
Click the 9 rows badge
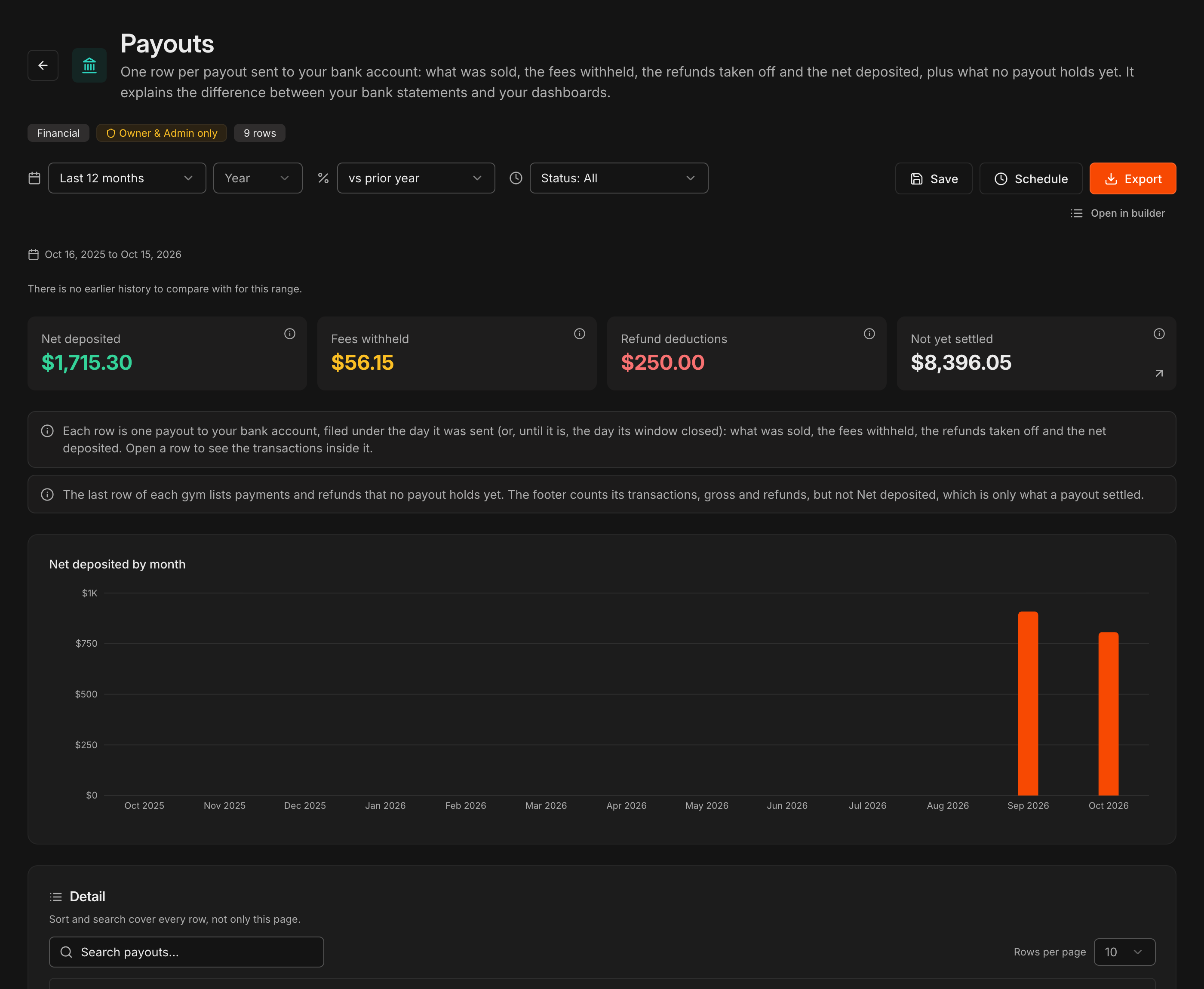point(260,133)
